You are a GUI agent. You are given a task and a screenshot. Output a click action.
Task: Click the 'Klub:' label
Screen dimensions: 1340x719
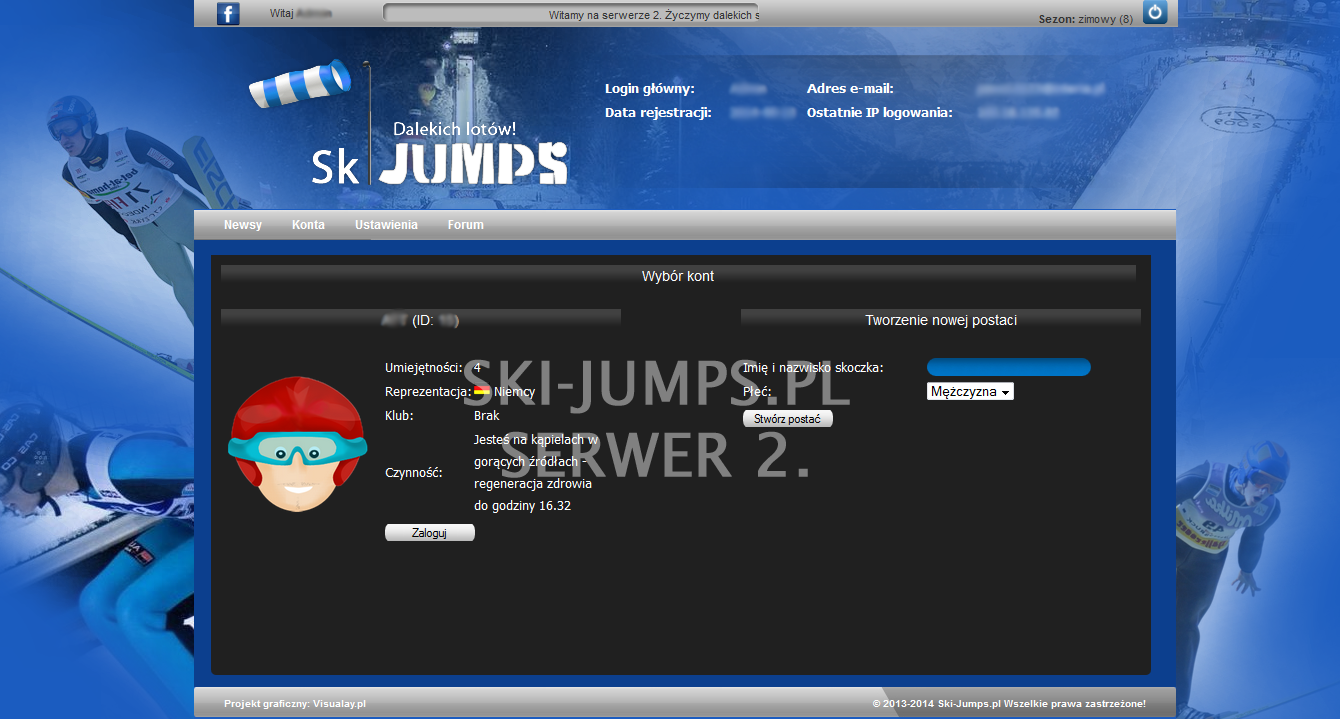click(x=399, y=416)
